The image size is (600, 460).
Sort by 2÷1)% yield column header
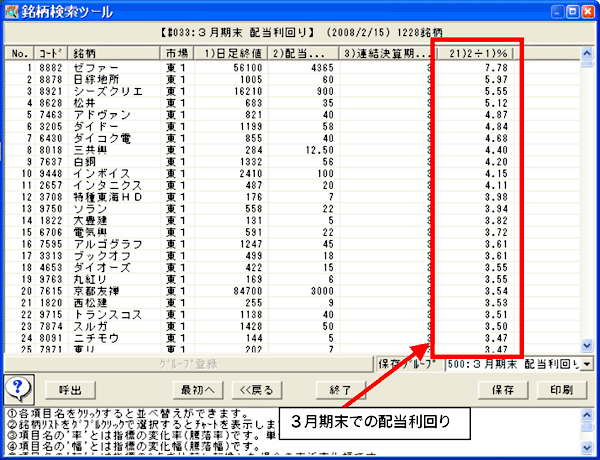pos(475,52)
